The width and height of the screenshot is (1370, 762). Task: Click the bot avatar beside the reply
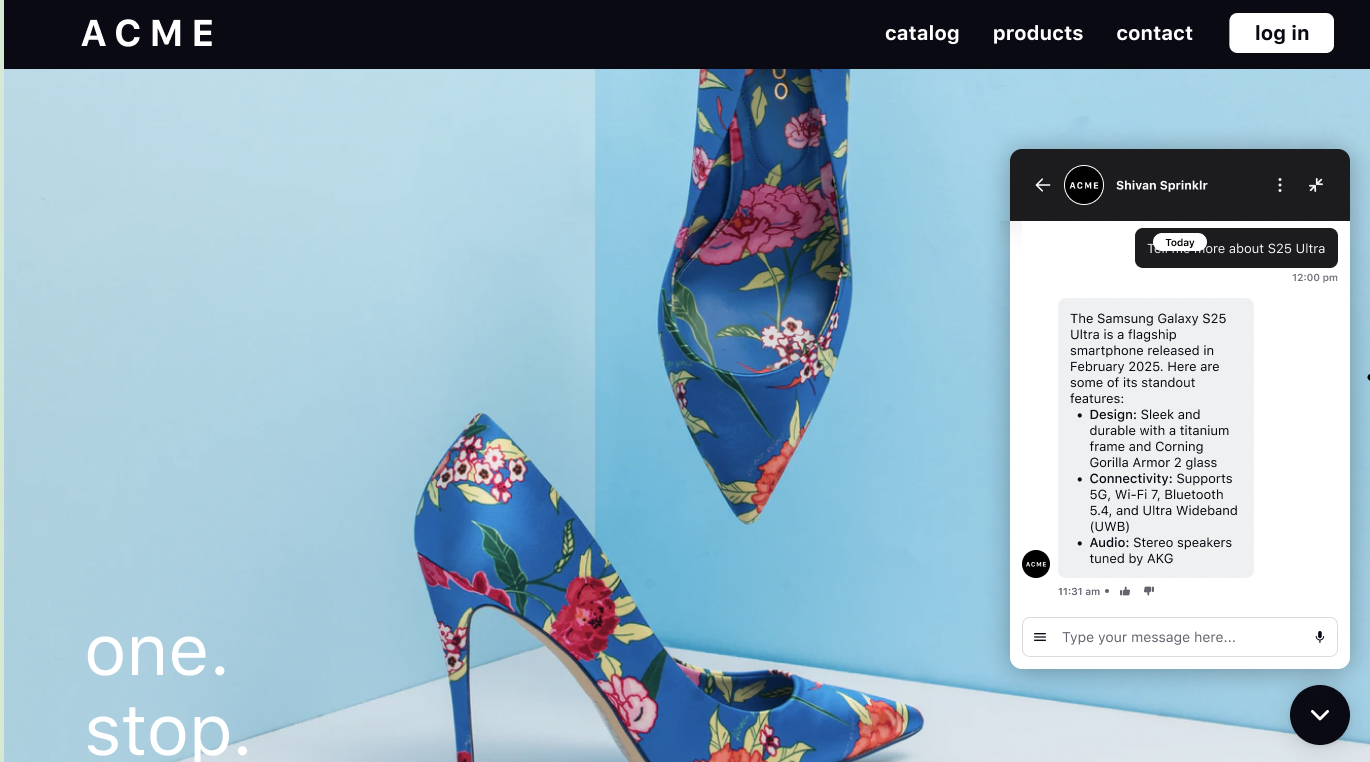pos(1036,564)
